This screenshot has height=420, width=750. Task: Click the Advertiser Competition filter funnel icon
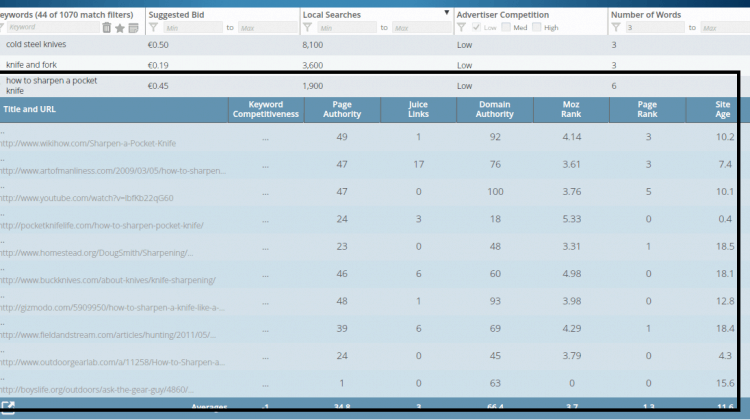pos(461,27)
